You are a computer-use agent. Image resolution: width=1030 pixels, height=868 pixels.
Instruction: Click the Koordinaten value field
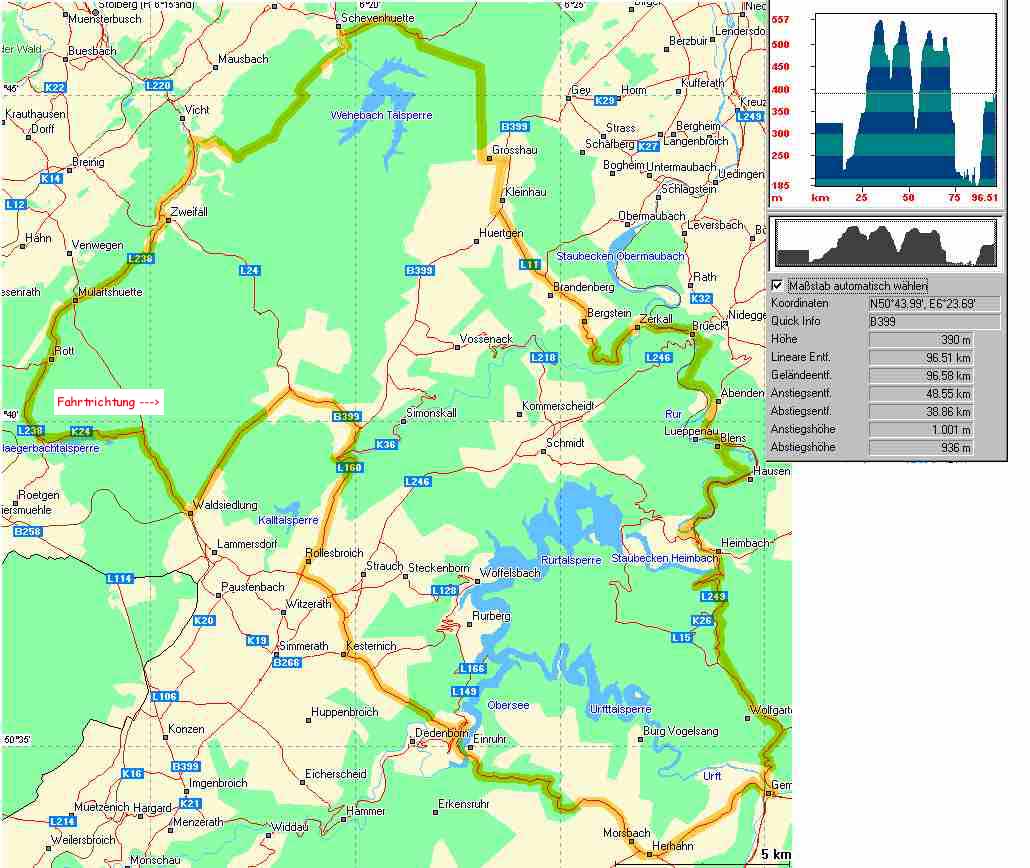click(934, 303)
